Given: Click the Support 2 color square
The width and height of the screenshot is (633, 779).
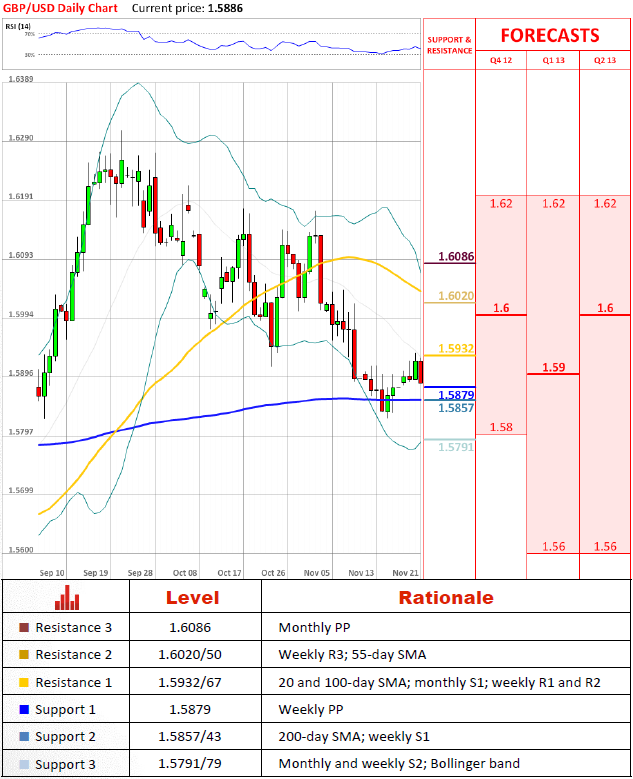Looking at the screenshot, I should (24, 737).
